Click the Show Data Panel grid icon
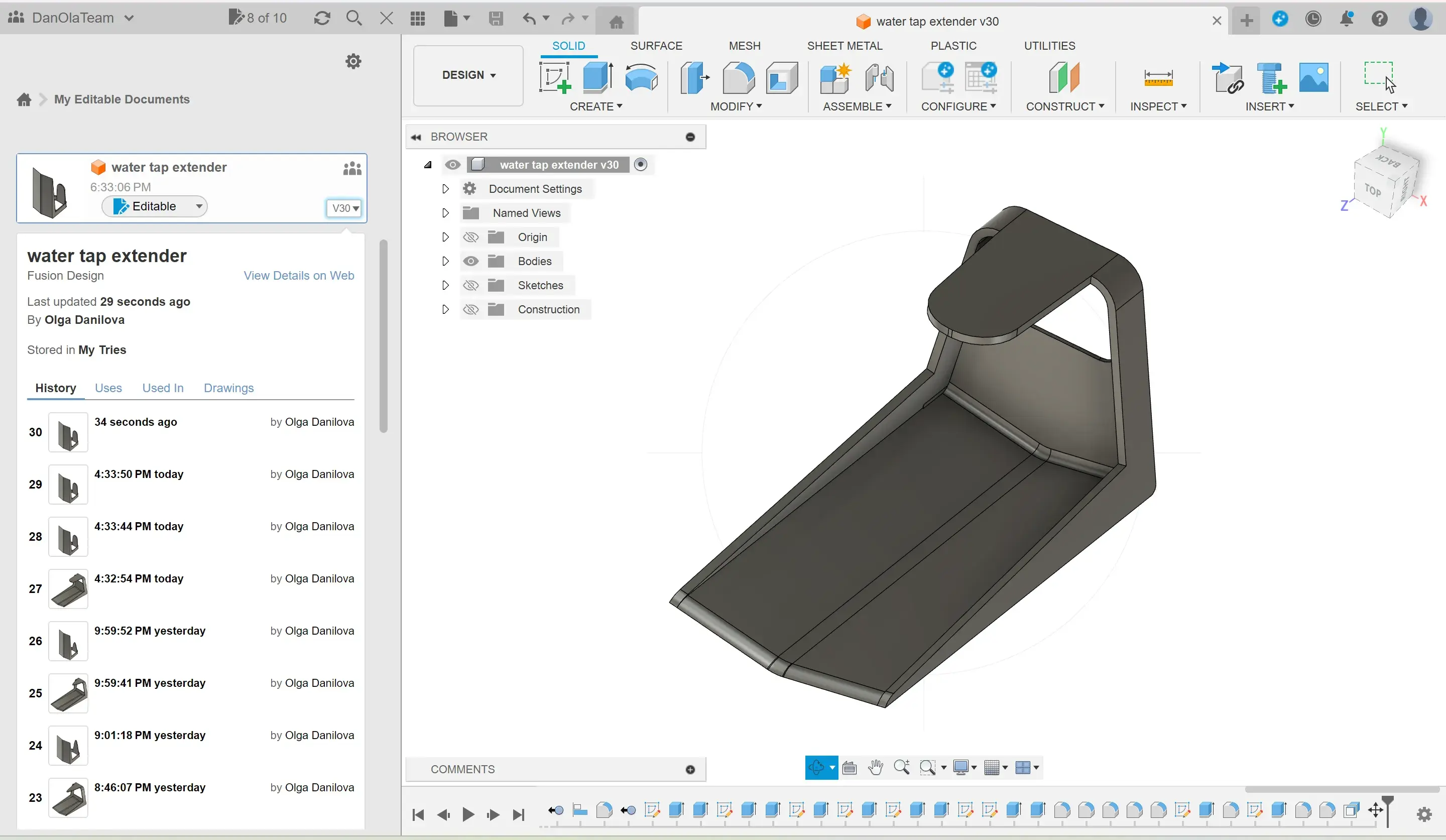 418,19
